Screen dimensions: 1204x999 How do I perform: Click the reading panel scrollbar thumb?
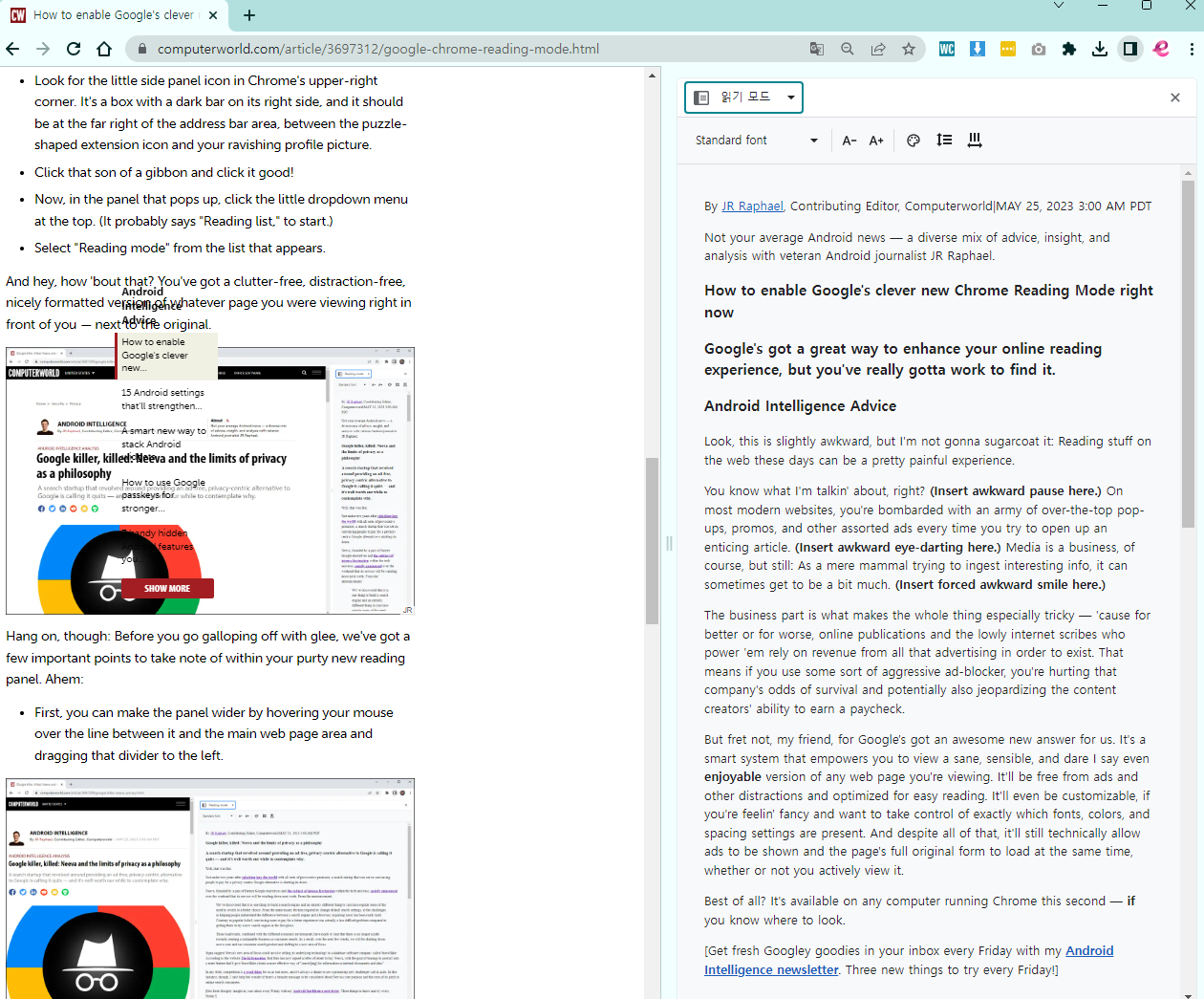[1189, 354]
